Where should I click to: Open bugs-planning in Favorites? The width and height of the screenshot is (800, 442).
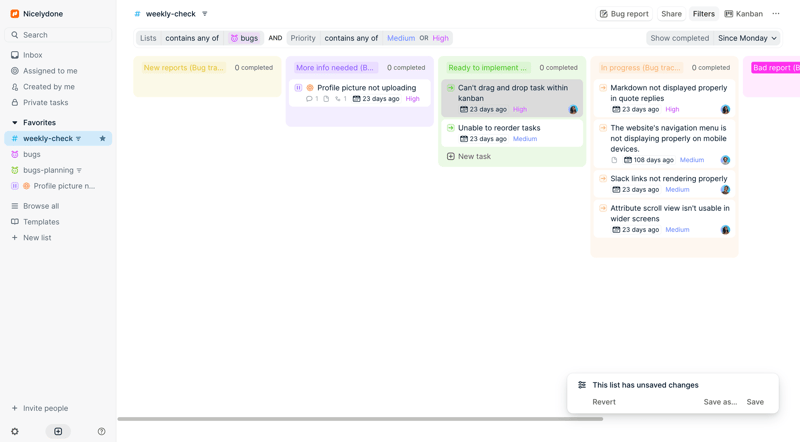(58, 170)
